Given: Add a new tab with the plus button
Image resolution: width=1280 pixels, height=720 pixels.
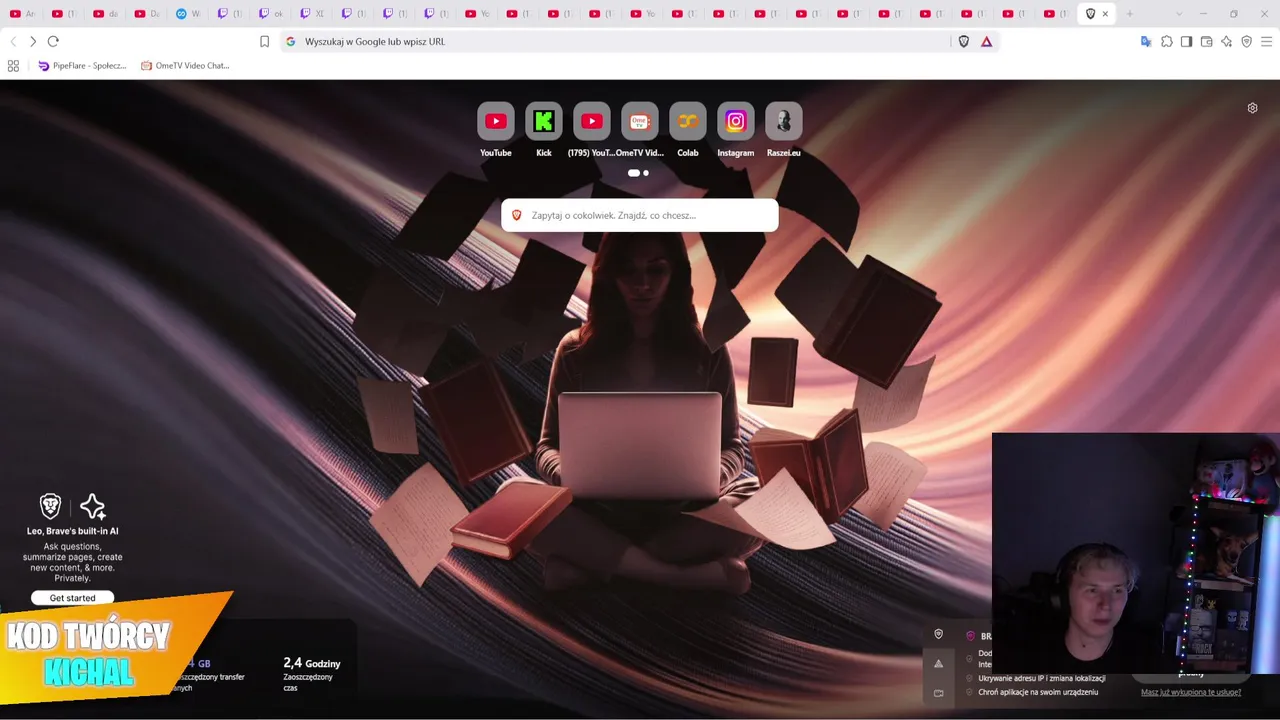Looking at the screenshot, I should [1130, 14].
